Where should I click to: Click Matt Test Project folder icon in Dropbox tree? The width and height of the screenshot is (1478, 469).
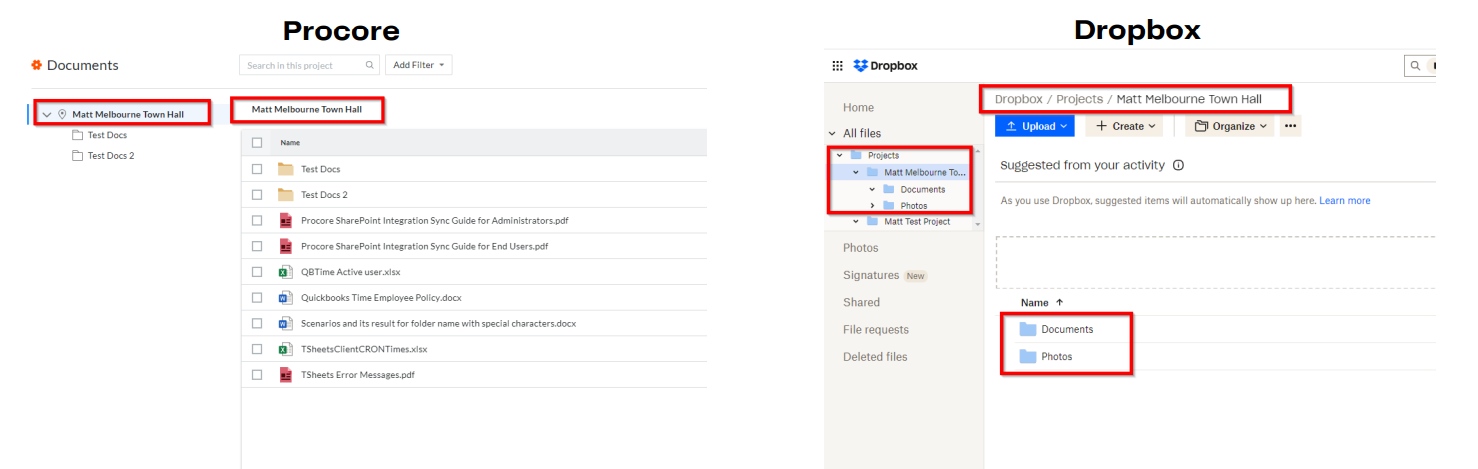873,221
